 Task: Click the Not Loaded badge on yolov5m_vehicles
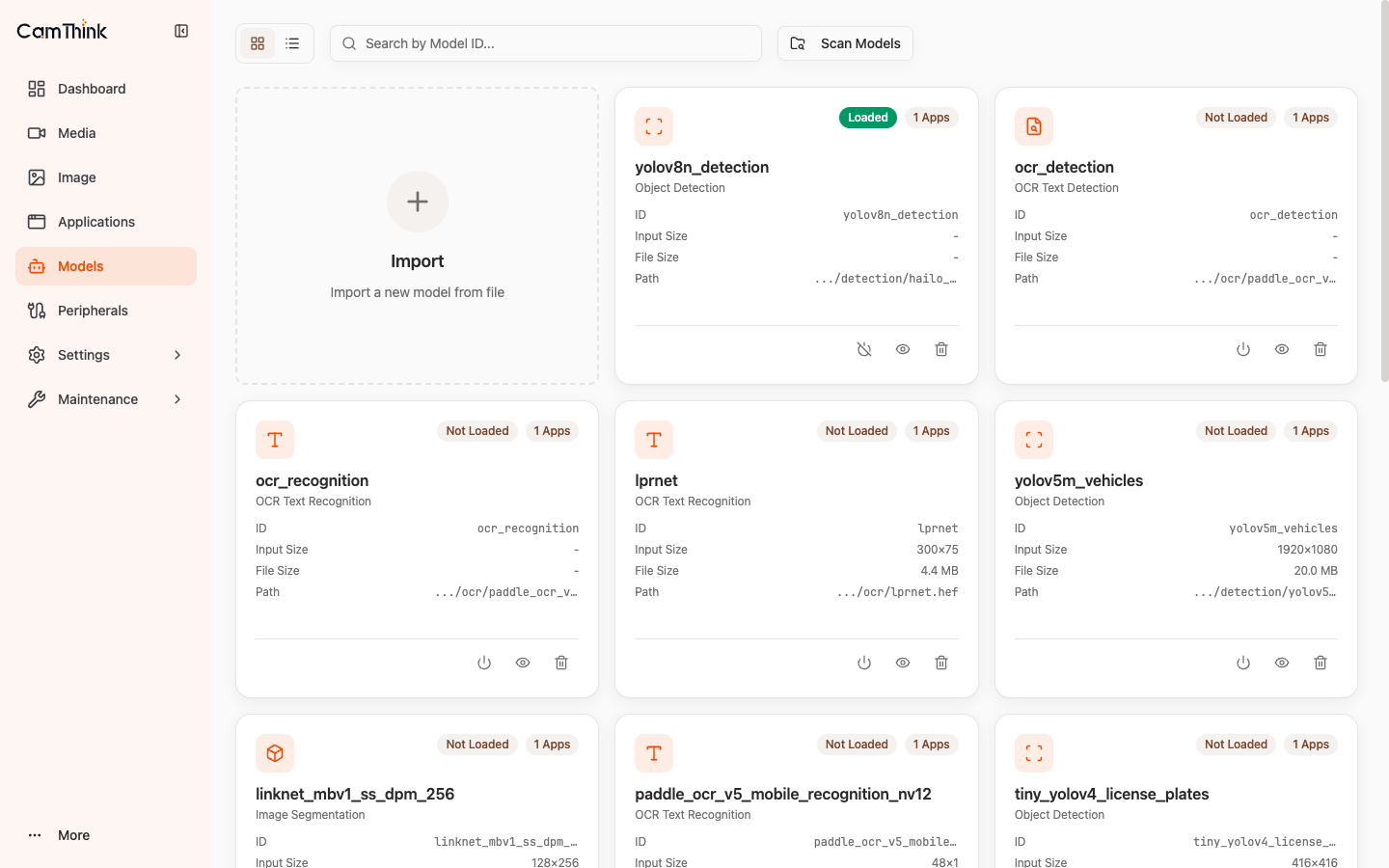tap(1236, 431)
